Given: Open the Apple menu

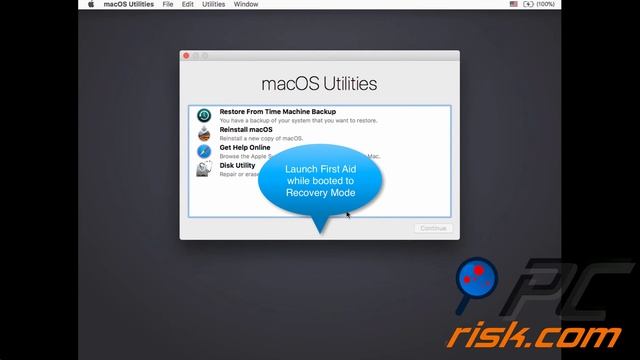Looking at the screenshot, I should pos(91,4).
